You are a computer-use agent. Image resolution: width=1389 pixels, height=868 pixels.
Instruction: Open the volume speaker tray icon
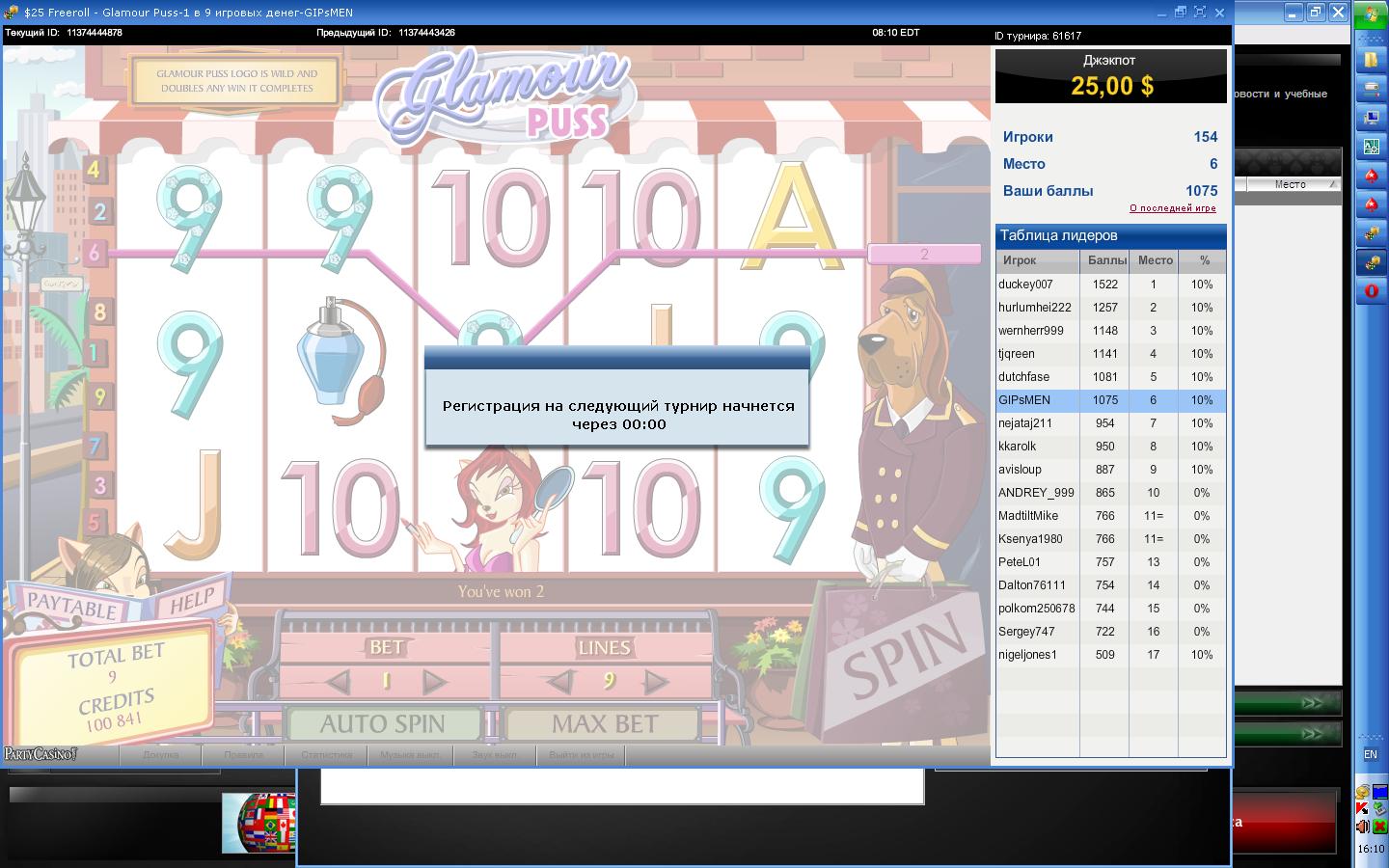point(1362,827)
